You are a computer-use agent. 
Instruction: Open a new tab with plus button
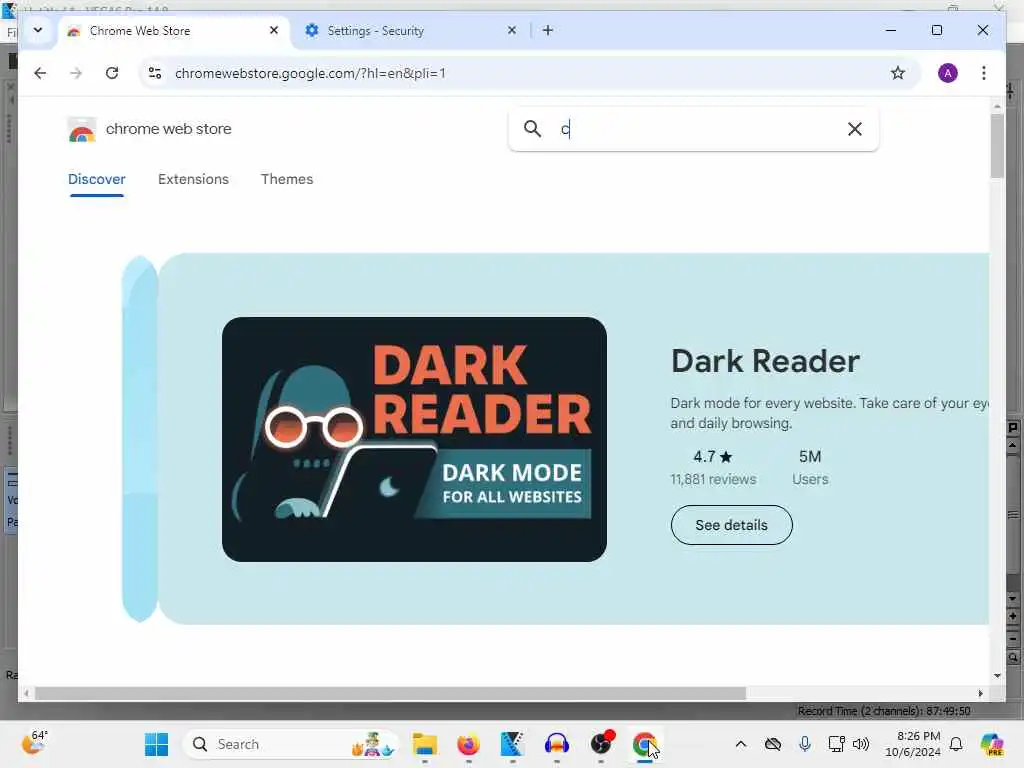[x=548, y=30]
